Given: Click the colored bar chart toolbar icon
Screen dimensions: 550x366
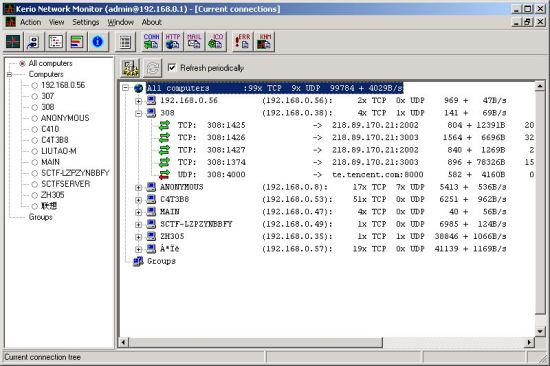Looking at the screenshot, I should pyautogui.click(x=77, y=42).
